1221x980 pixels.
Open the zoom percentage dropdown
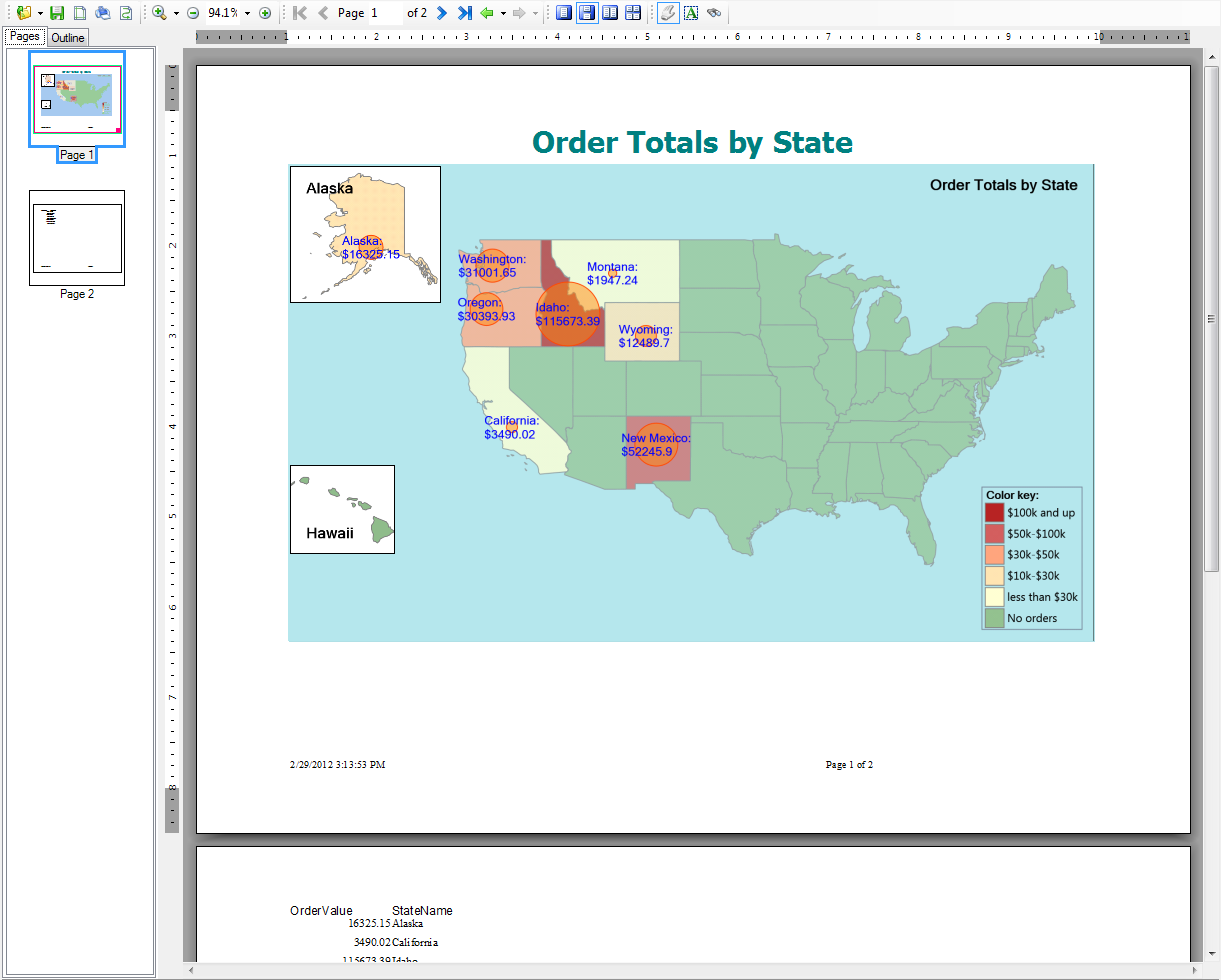[x=247, y=13]
